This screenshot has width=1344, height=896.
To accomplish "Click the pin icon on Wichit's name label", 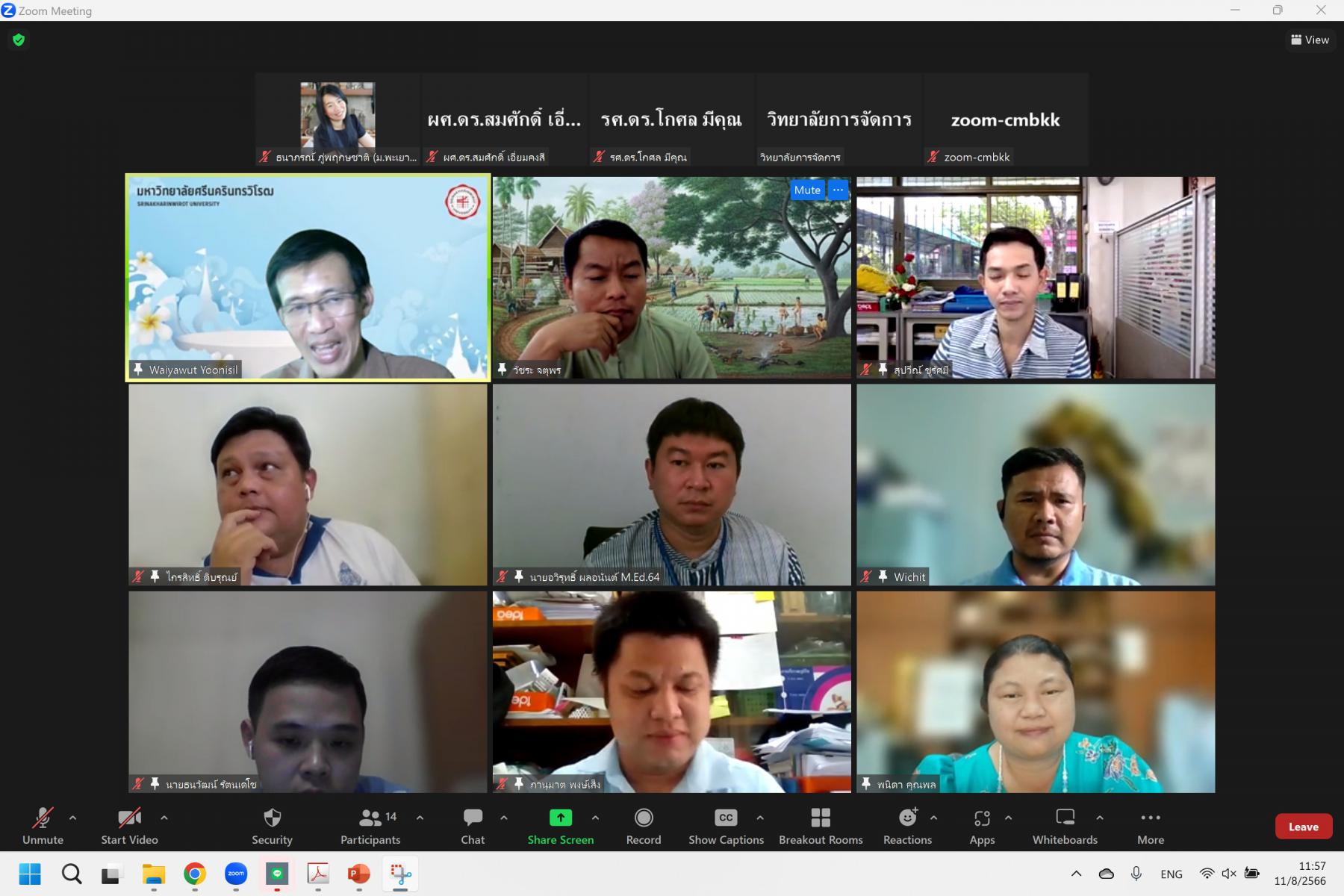I will click(883, 576).
